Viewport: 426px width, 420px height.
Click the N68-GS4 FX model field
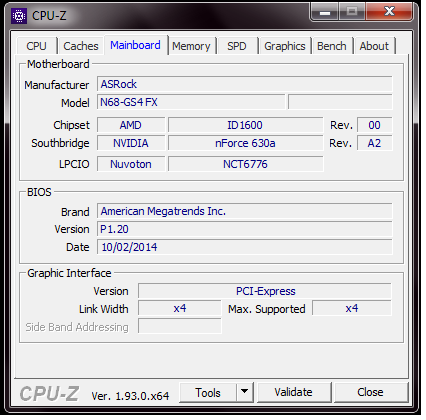point(191,102)
